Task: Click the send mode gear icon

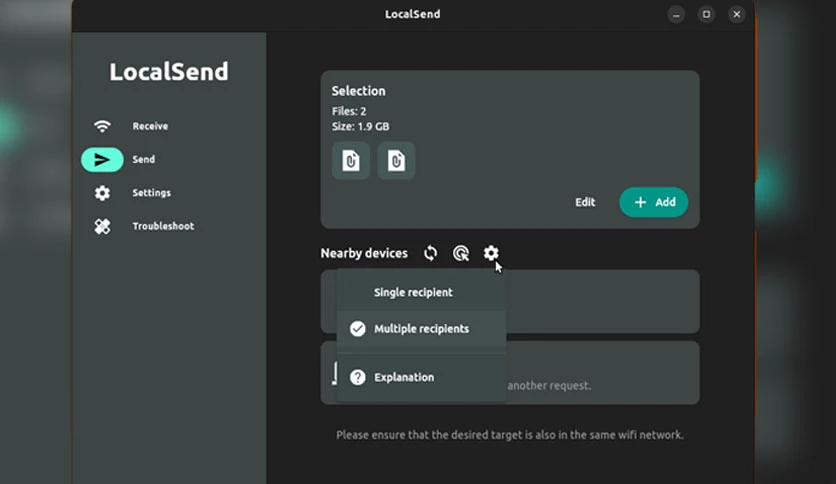Action: coord(491,253)
